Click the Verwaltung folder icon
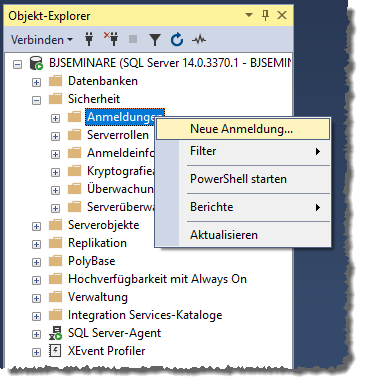 pos(55,297)
